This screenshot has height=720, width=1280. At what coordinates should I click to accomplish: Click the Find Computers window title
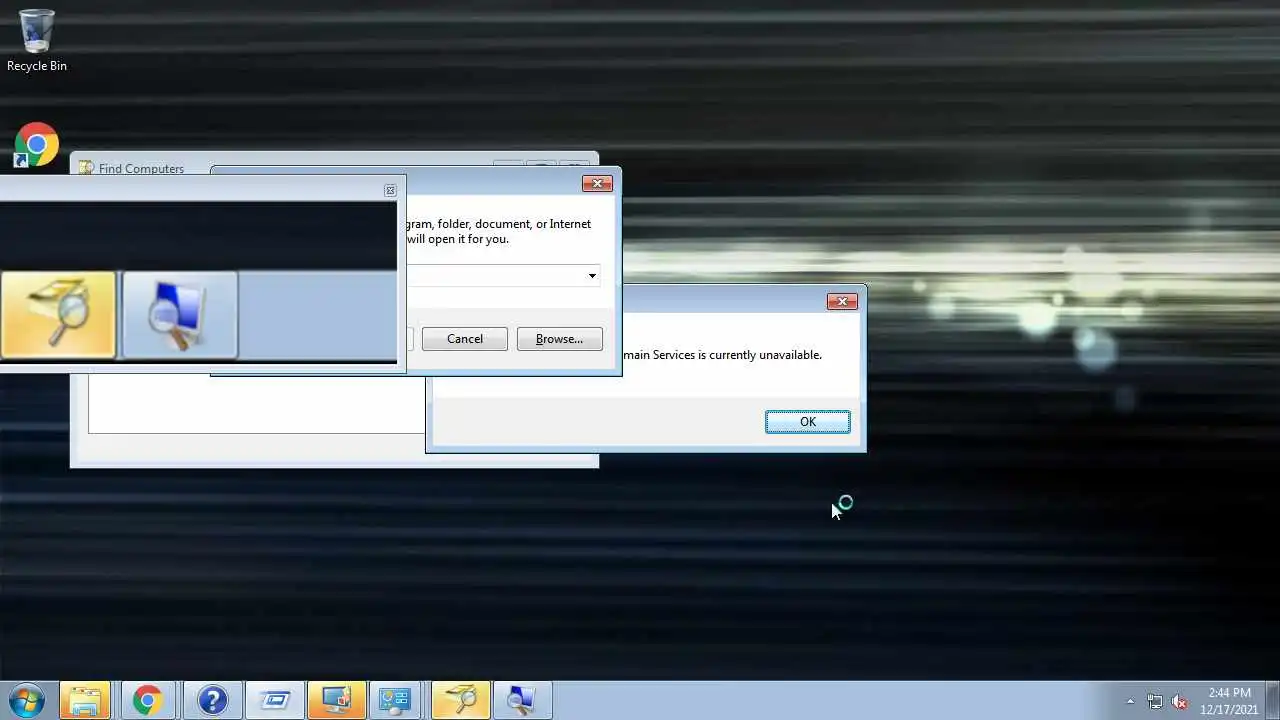pyautogui.click(x=141, y=169)
